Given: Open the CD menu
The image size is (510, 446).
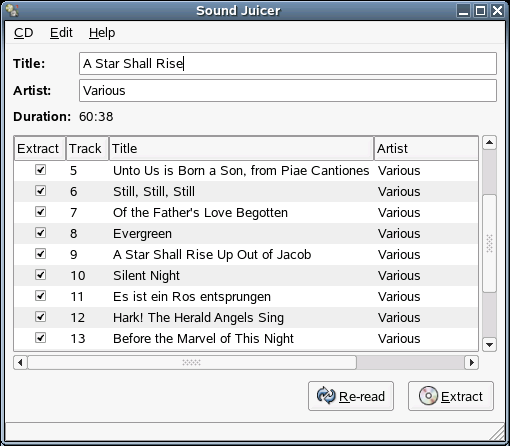Looking at the screenshot, I should tap(24, 33).
